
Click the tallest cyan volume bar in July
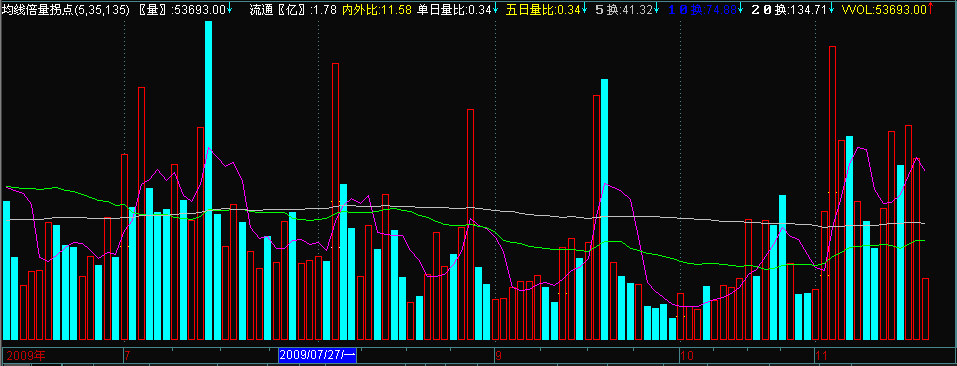(209, 180)
